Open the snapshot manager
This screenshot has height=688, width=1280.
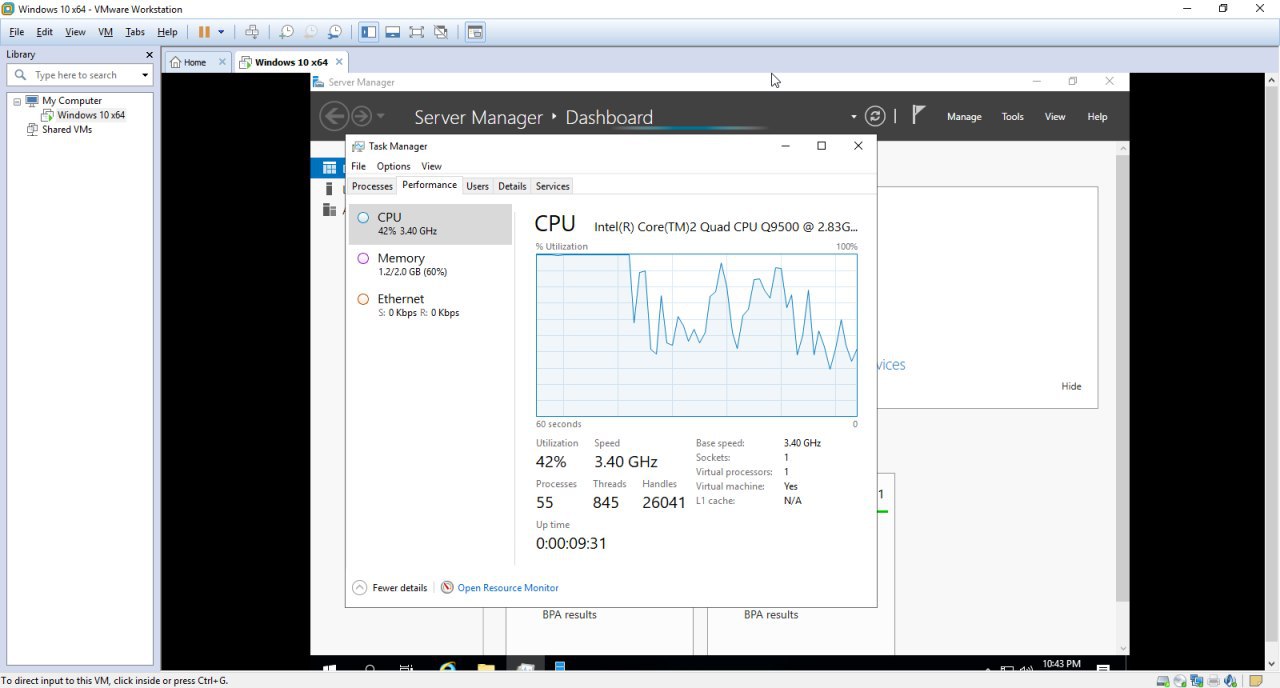coord(335,32)
